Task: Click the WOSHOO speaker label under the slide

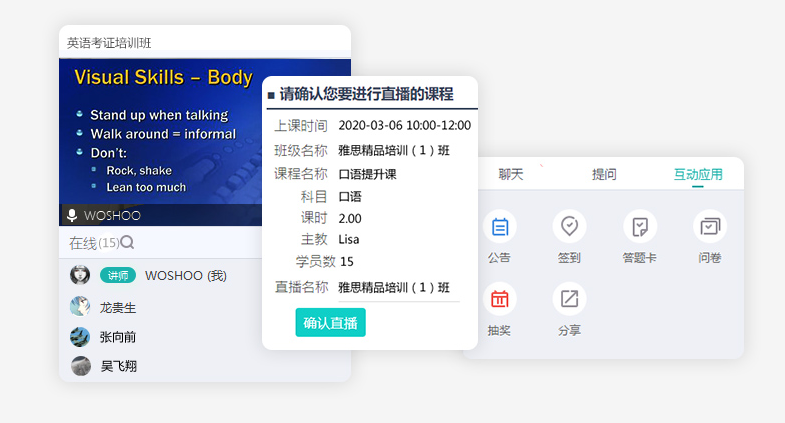Action: (x=112, y=216)
